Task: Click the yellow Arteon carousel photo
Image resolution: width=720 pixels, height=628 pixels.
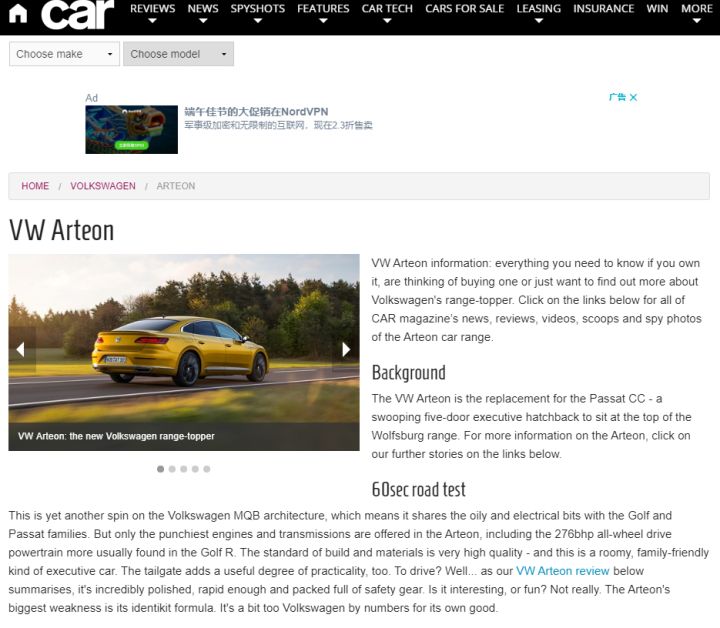Action: (183, 340)
